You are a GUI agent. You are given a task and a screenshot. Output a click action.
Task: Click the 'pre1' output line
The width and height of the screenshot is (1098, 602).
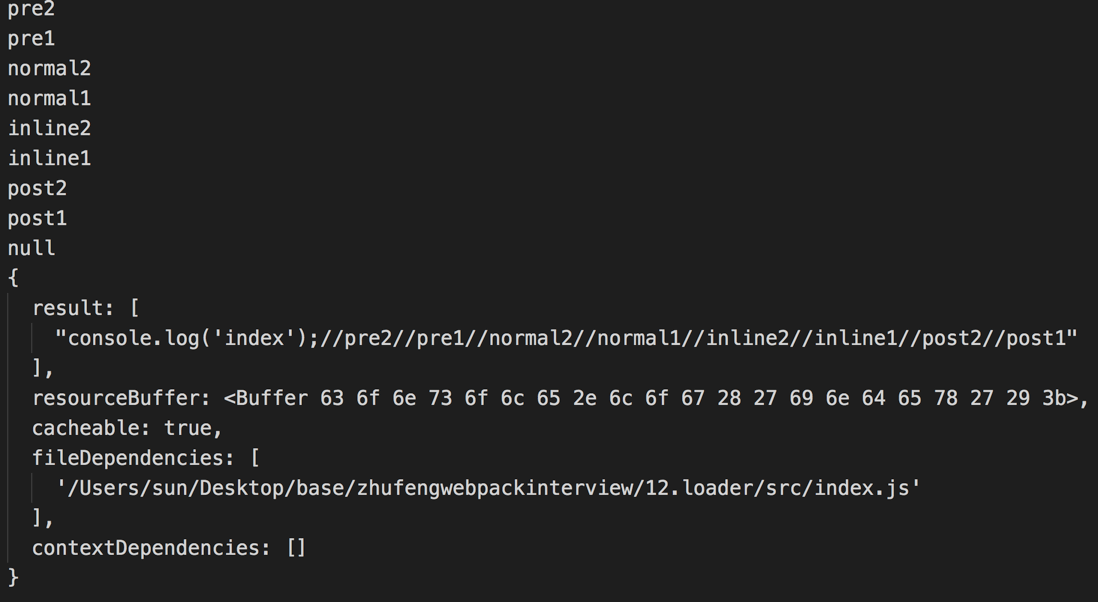[x=31, y=39]
